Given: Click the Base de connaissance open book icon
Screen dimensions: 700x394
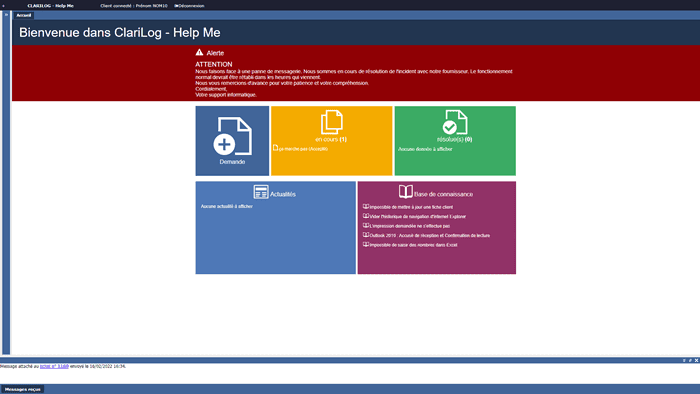Looking at the screenshot, I should click(x=405, y=192).
